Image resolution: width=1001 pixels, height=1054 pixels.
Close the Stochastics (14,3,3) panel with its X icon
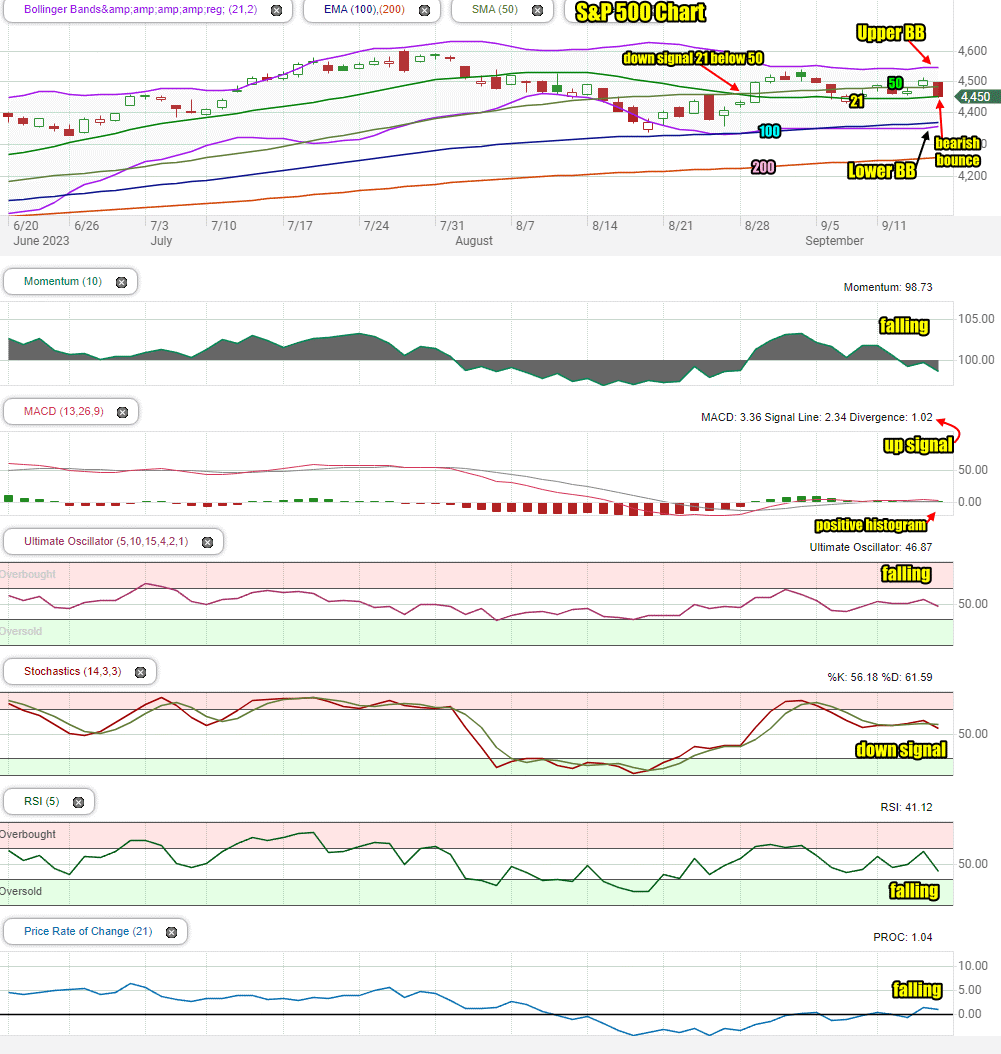[140, 672]
